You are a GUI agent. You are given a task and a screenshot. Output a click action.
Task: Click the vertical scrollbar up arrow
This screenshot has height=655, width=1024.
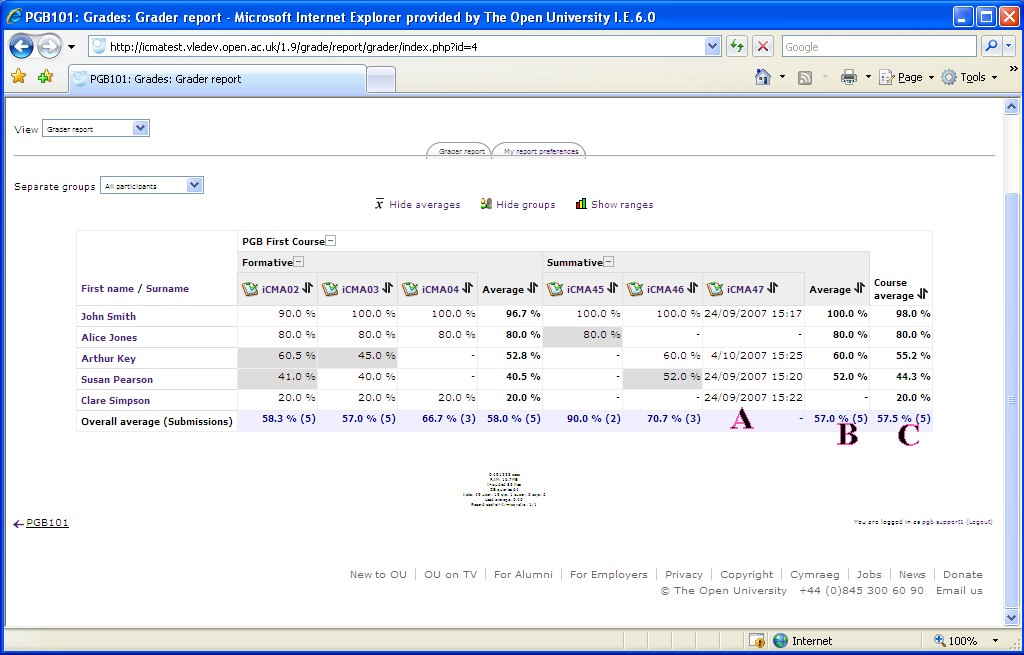pos(1011,106)
